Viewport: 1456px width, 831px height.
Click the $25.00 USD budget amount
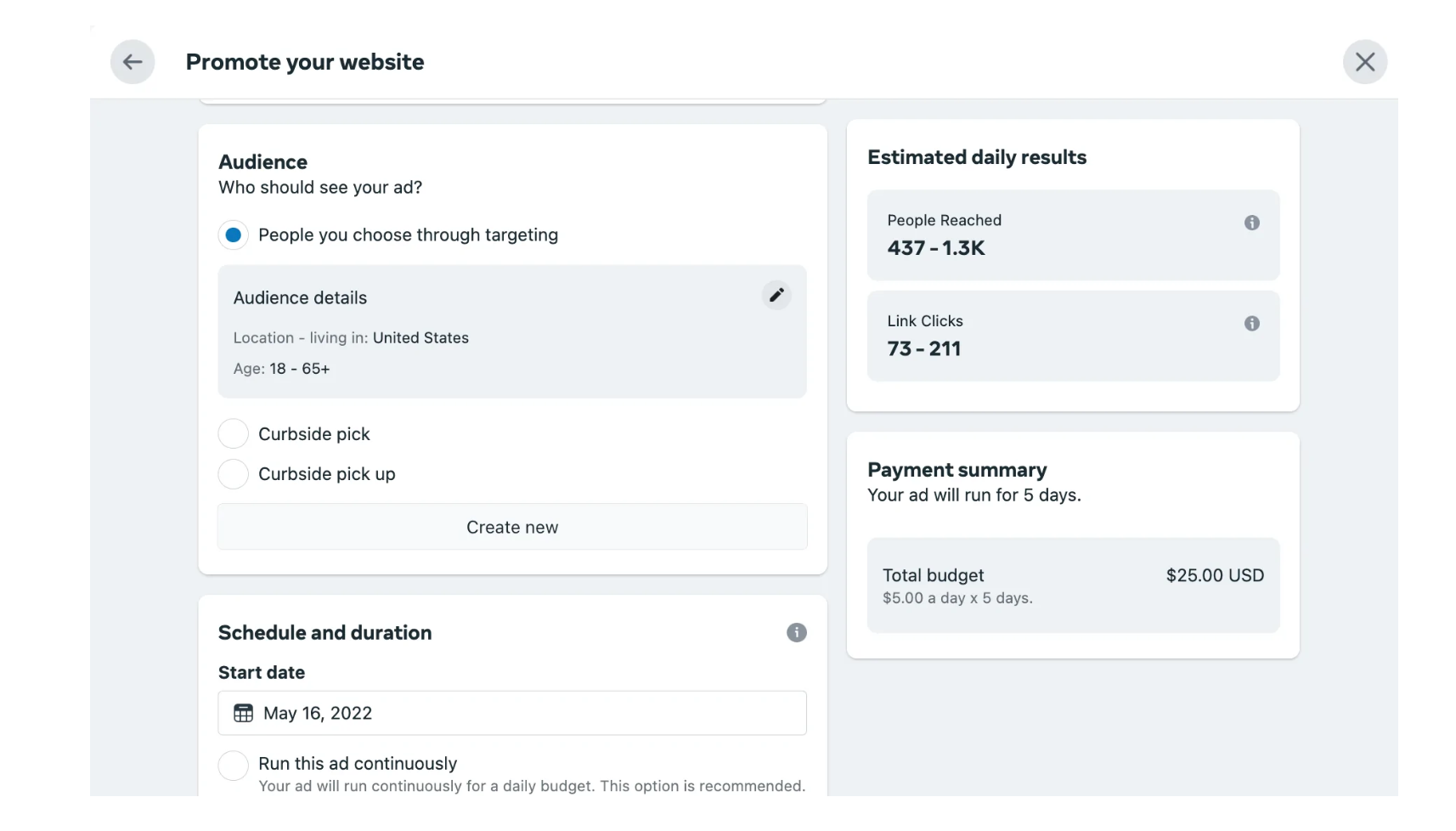click(1214, 575)
